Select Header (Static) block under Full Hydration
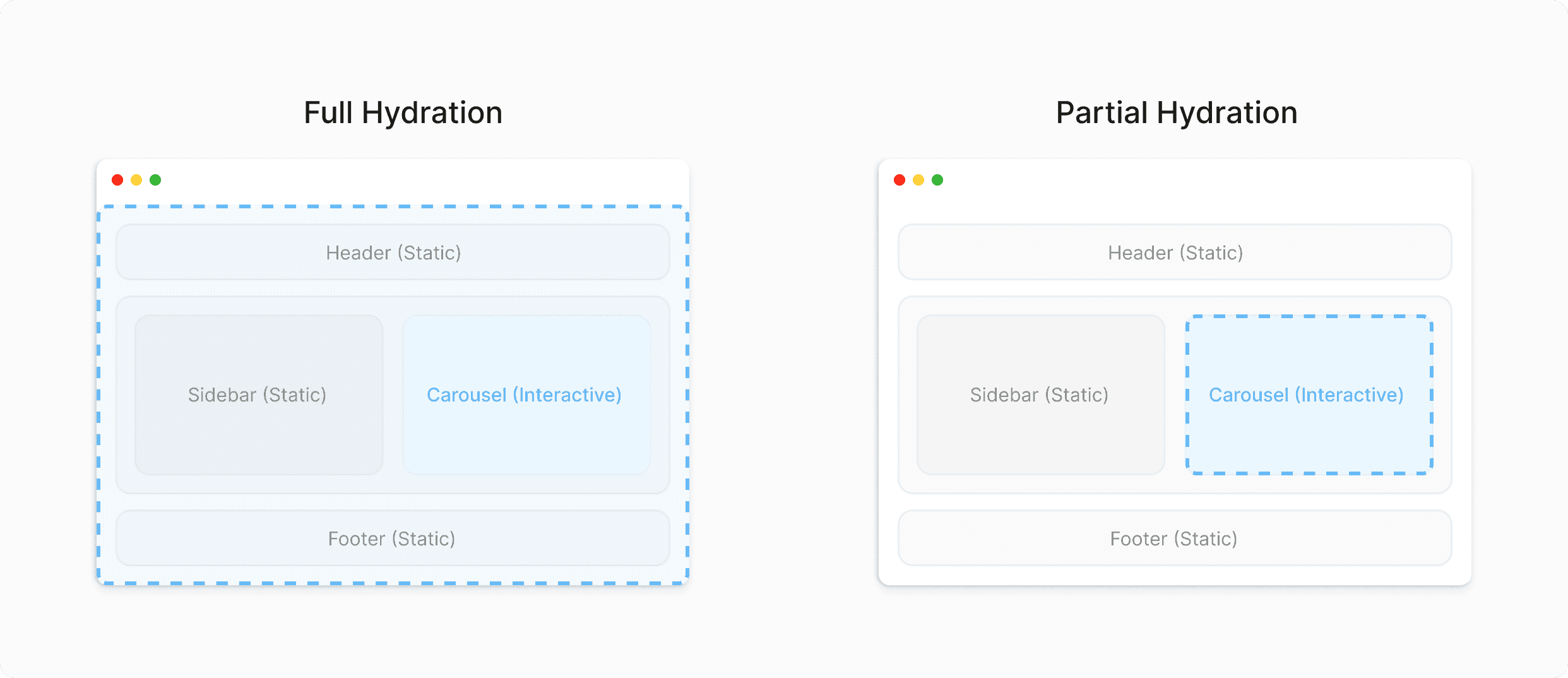 coord(393,253)
